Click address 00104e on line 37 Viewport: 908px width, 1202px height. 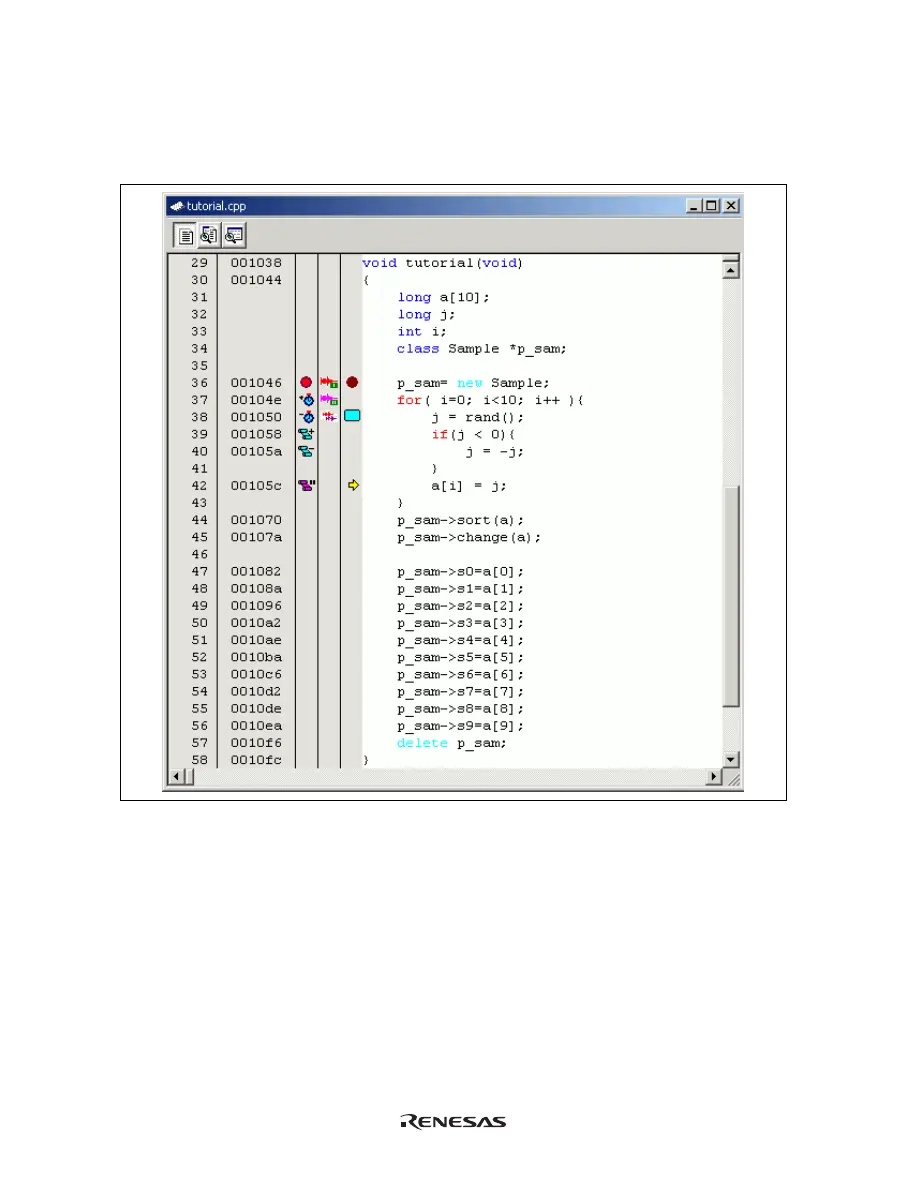coord(256,400)
